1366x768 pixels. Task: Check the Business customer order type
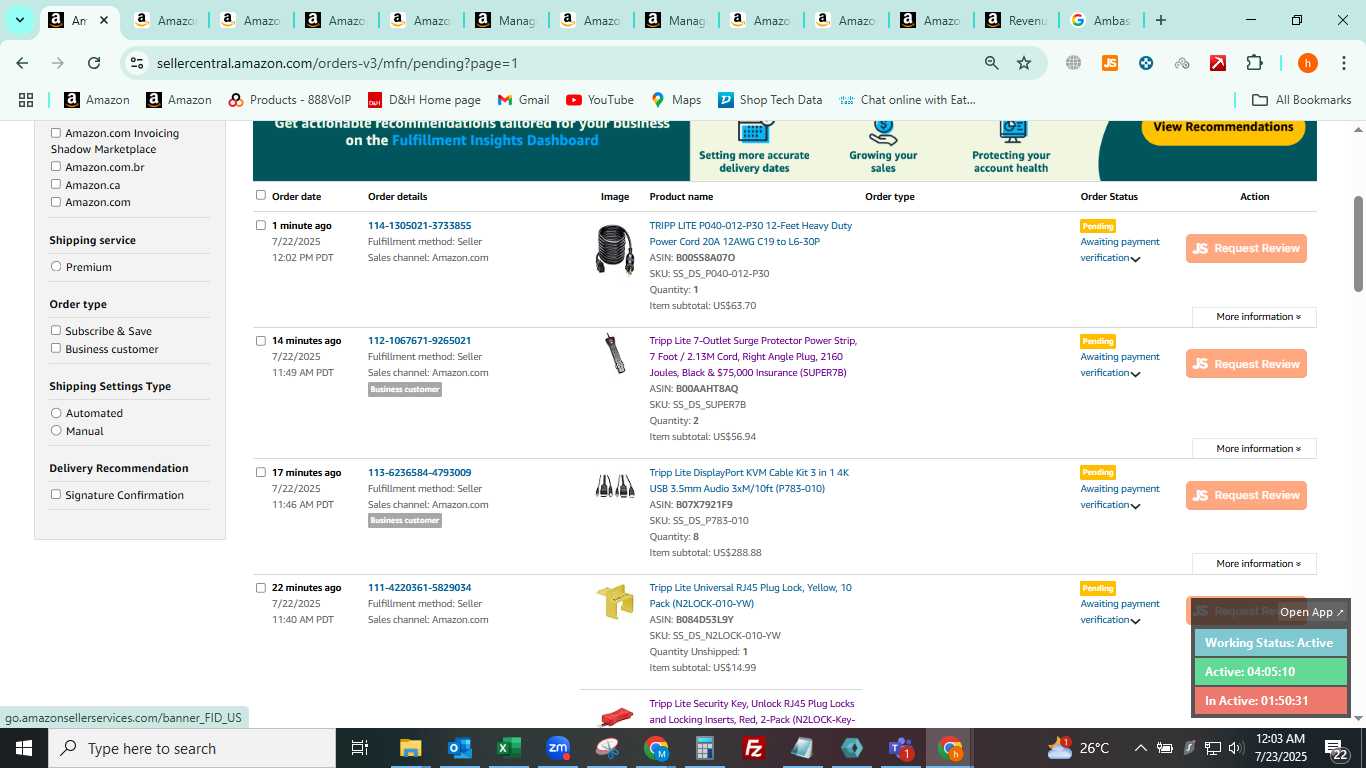[x=56, y=349]
